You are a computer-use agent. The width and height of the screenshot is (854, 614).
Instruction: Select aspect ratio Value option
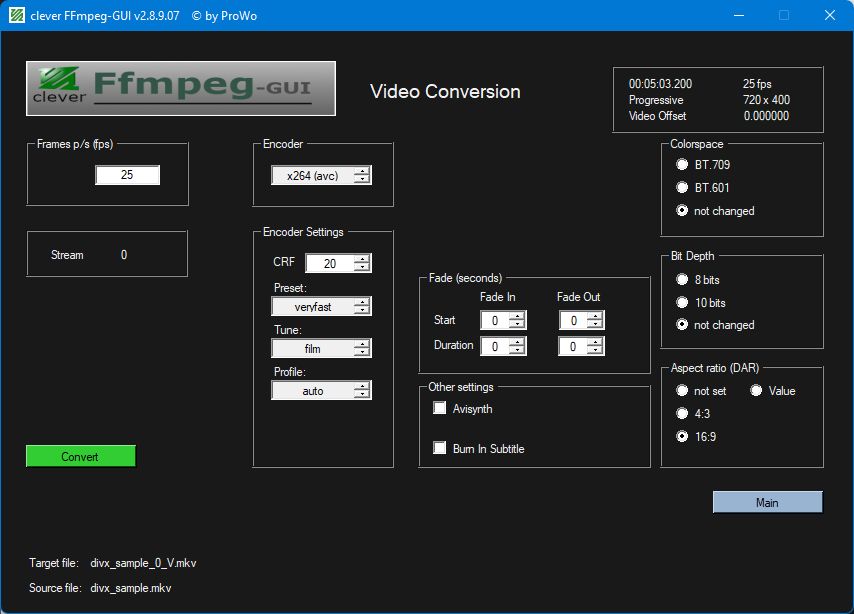pyautogui.click(x=756, y=391)
